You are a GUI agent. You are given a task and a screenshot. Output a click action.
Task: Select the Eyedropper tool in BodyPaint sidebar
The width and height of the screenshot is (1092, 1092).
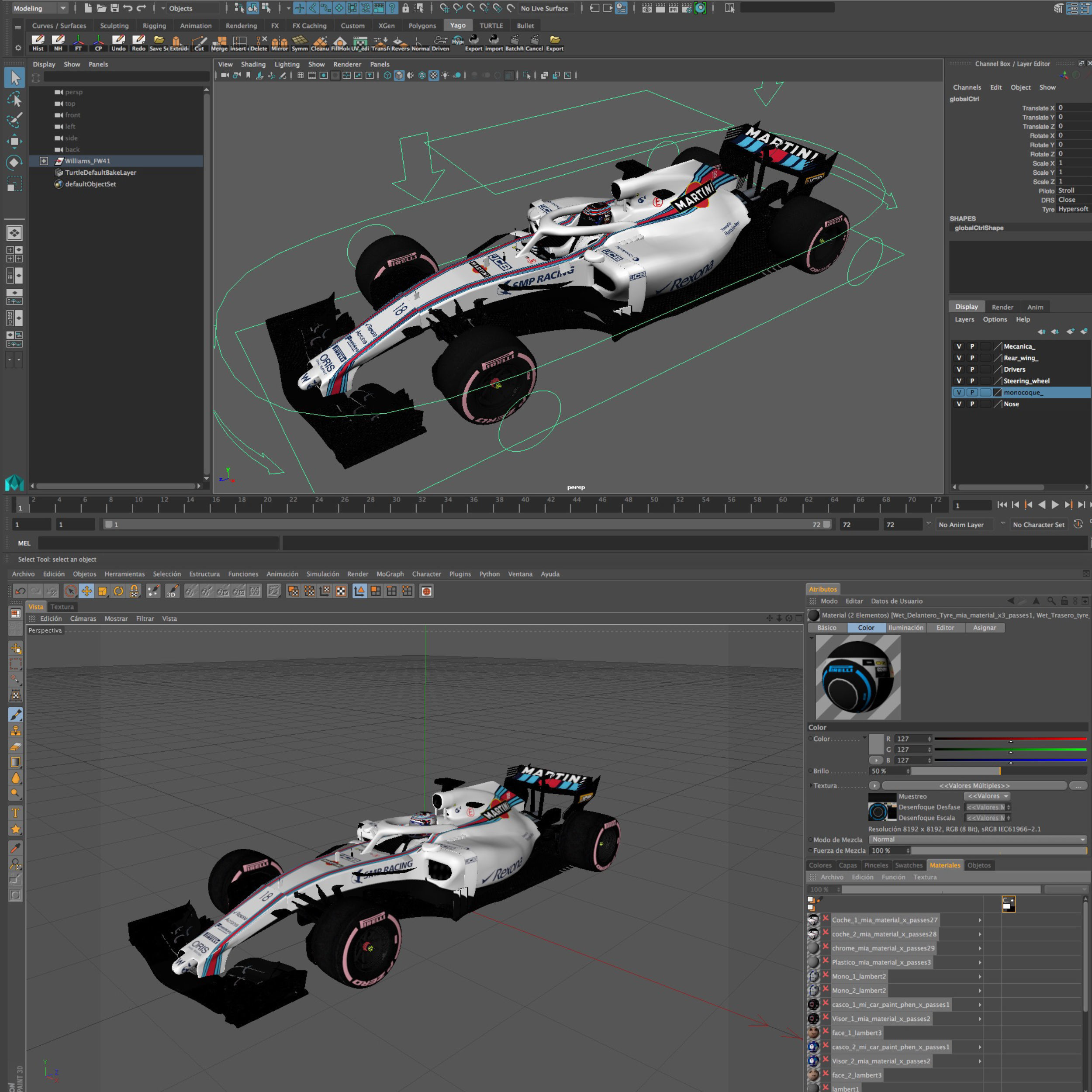[x=16, y=847]
